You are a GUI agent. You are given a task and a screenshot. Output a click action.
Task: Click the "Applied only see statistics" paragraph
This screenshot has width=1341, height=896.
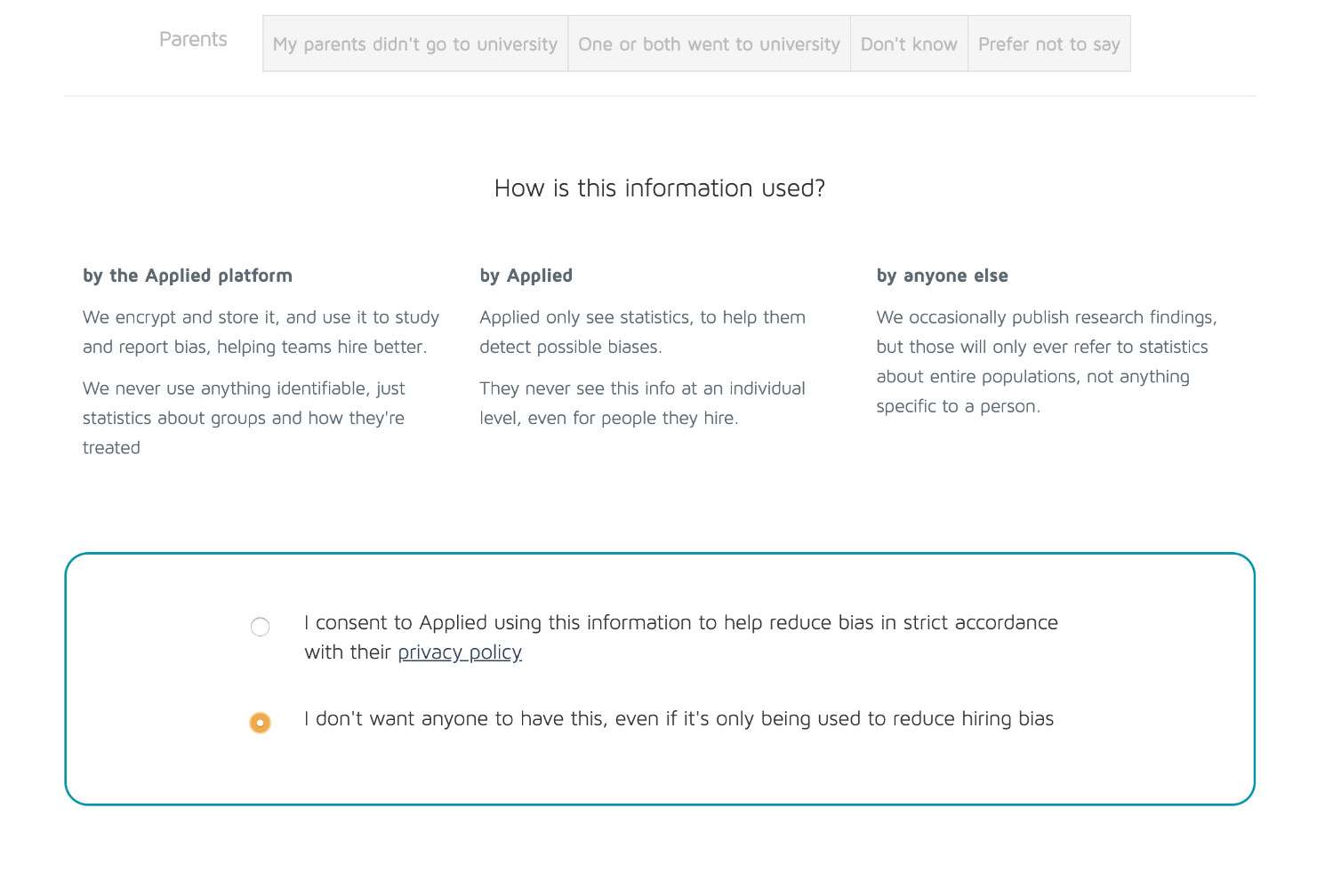[x=642, y=332]
